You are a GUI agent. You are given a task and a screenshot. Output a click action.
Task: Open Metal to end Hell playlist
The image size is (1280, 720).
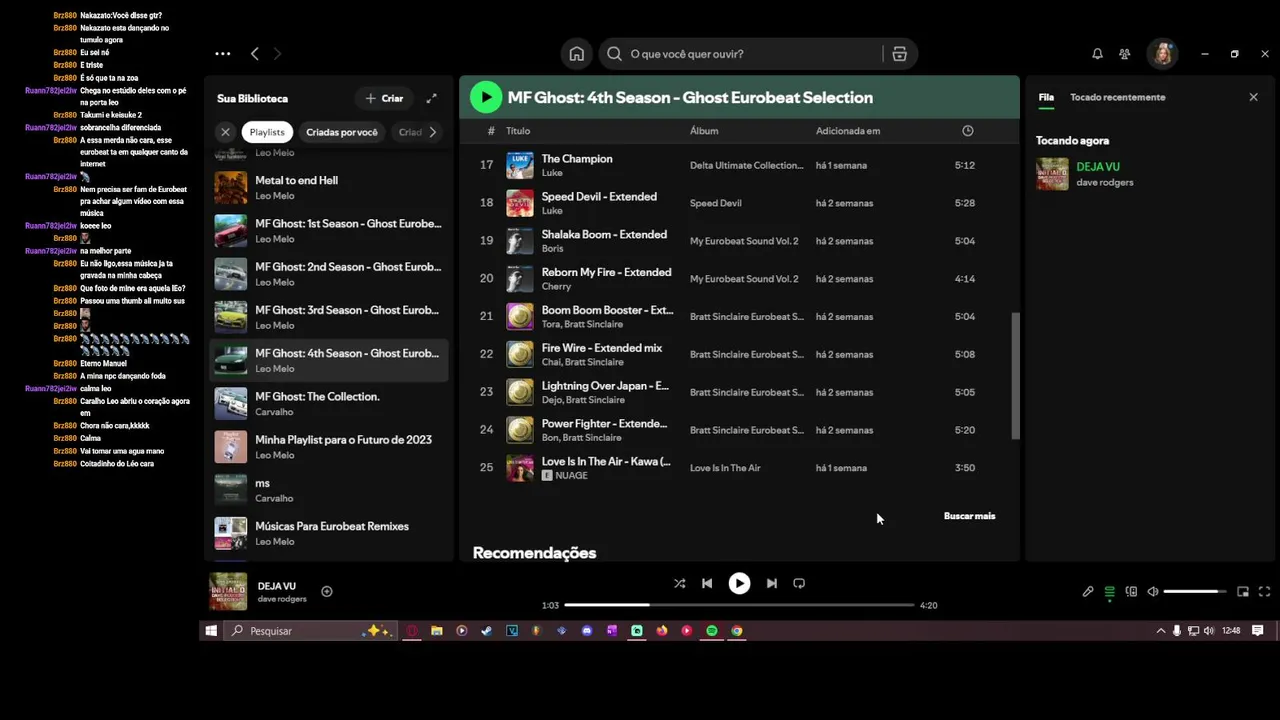(x=329, y=188)
